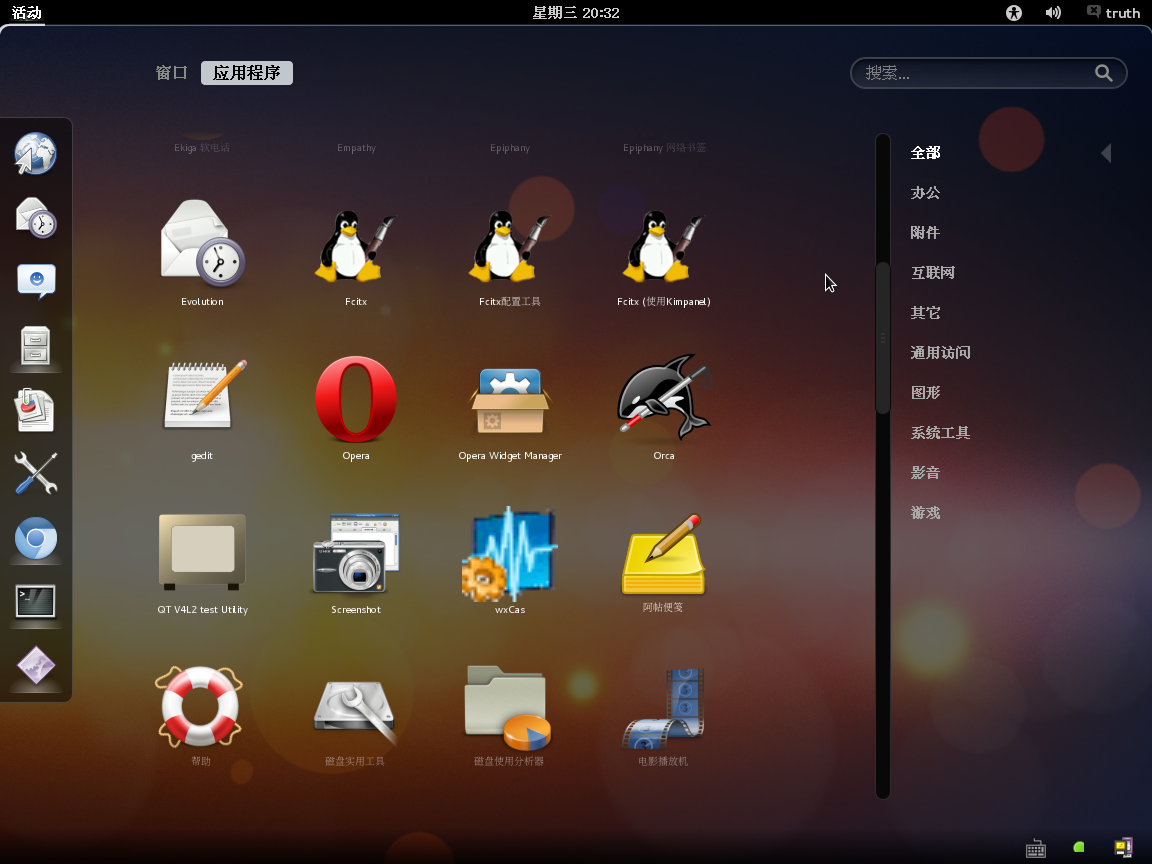Open web browser globe icon in dash

pyautogui.click(x=35, y=154)
